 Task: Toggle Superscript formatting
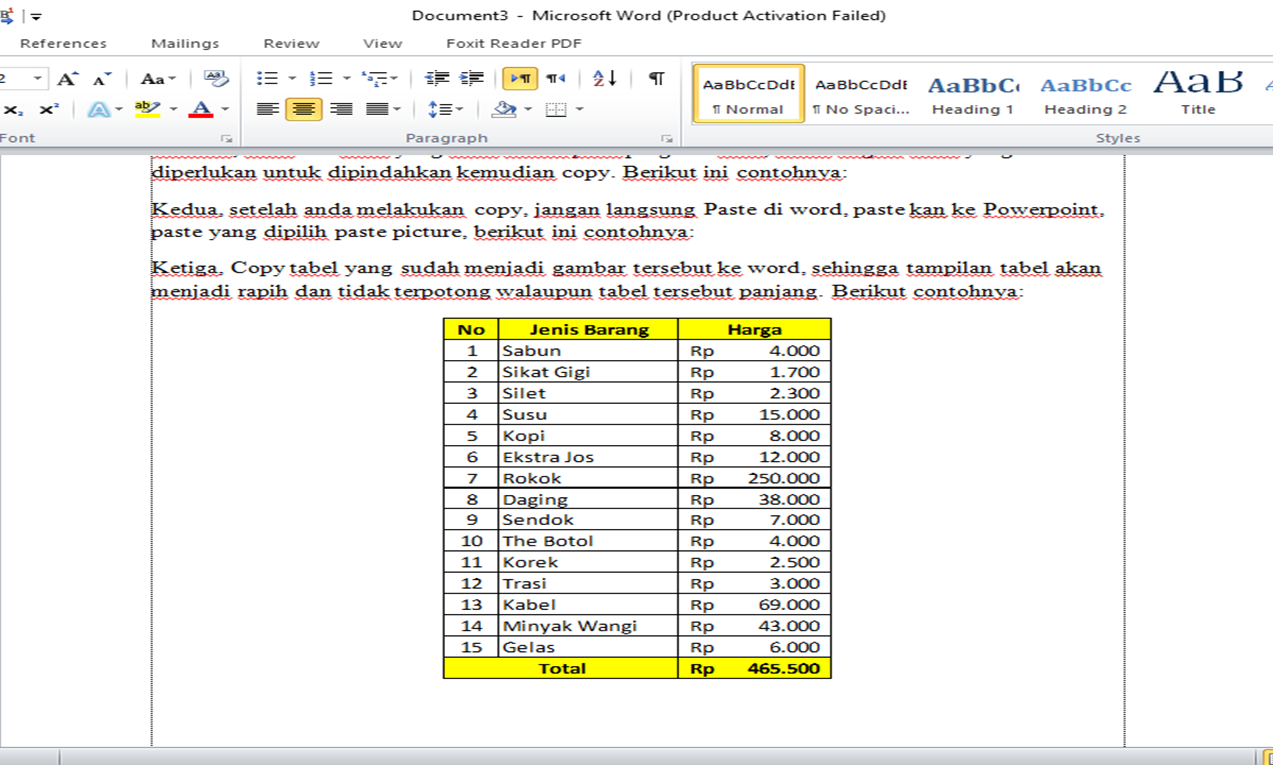[49, 109]
